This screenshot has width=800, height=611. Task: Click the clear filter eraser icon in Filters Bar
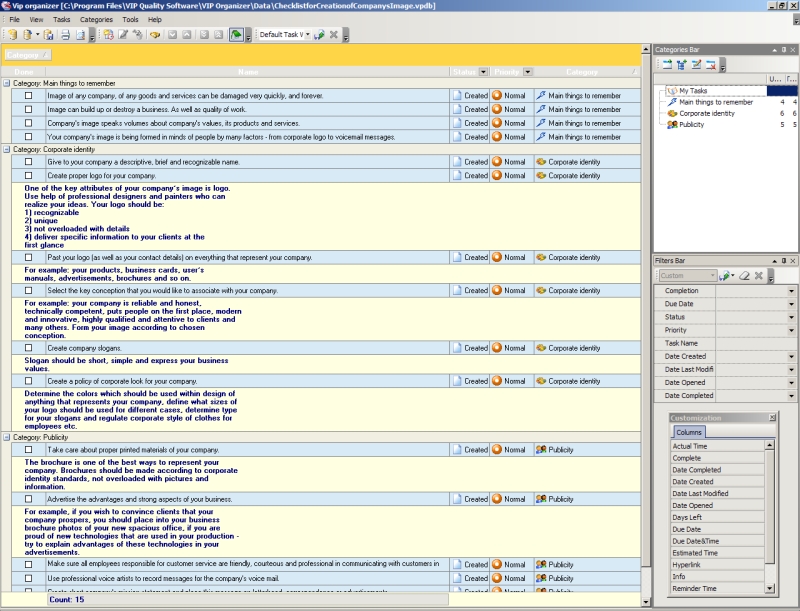[744, 276]
